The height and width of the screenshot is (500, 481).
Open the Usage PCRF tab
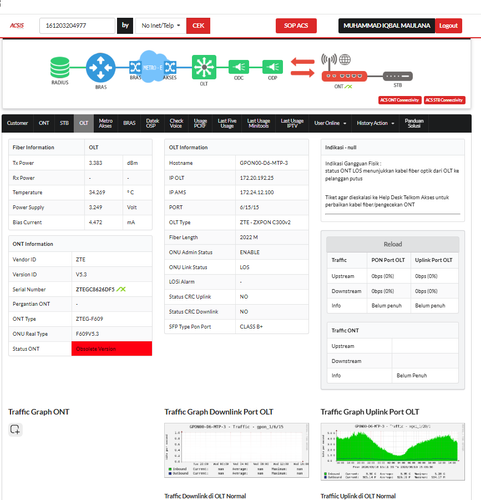tap(200, 123)
